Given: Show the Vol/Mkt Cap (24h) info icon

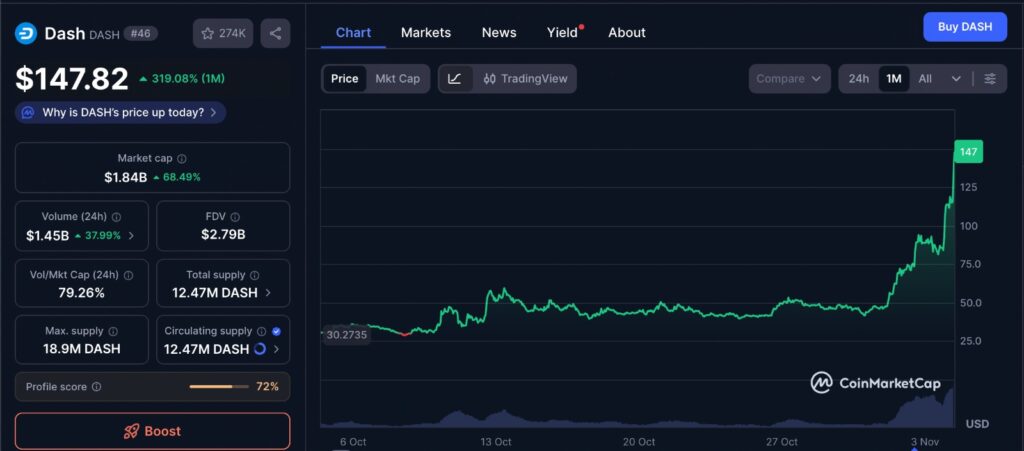Looking at the screenshot, I should coord(129,275).
